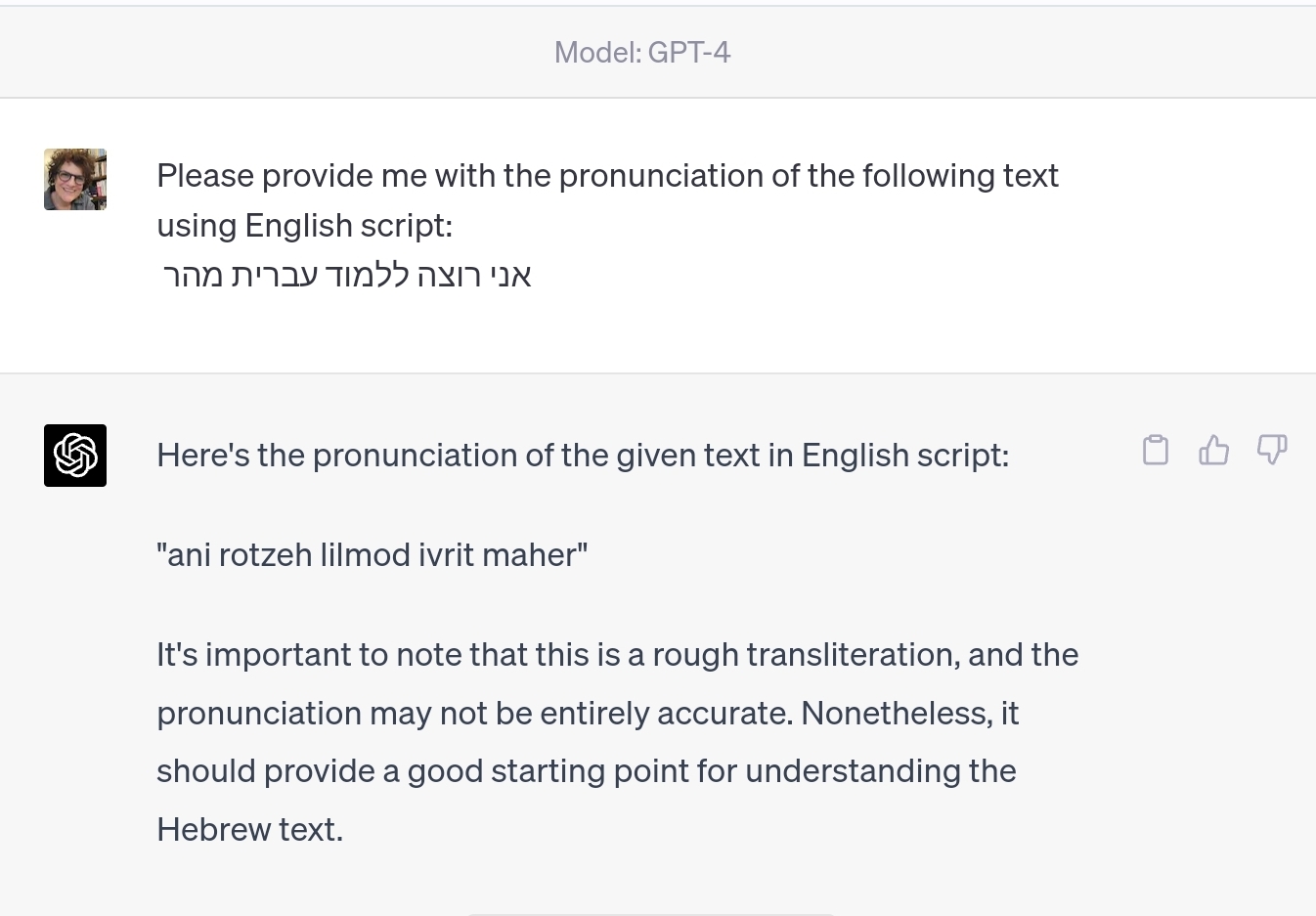Give the response a thumbs down
Viewport: 1316px width, 916px height.
point(1271,450)
